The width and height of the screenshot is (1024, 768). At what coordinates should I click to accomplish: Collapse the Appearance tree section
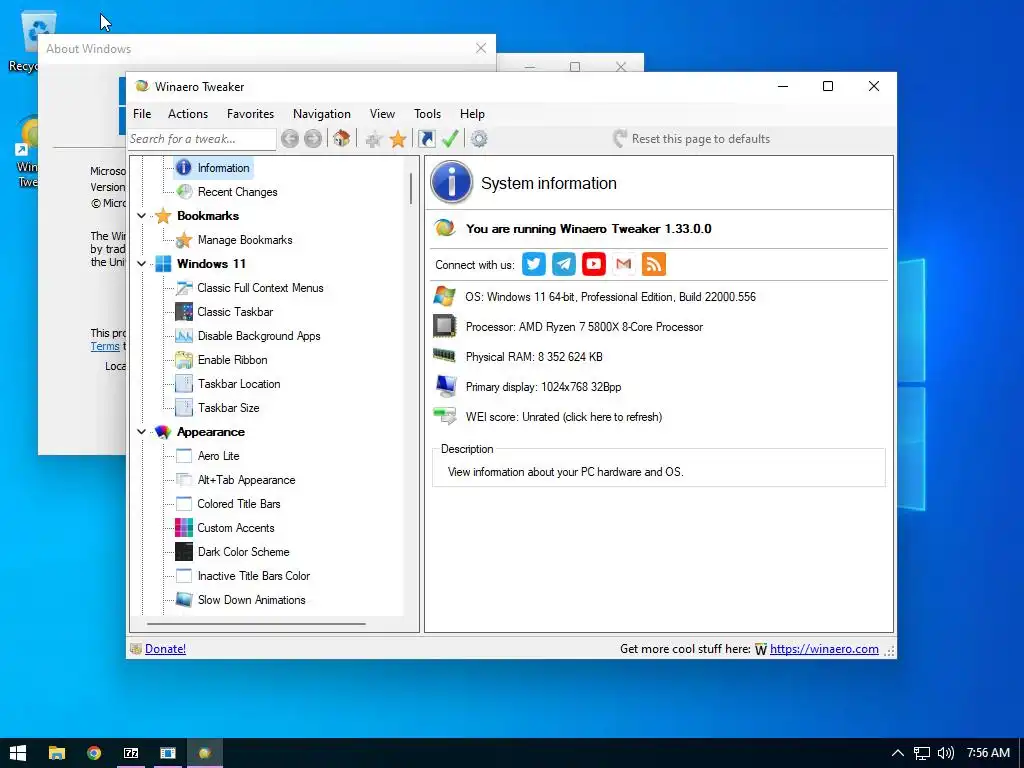[141, 432]
